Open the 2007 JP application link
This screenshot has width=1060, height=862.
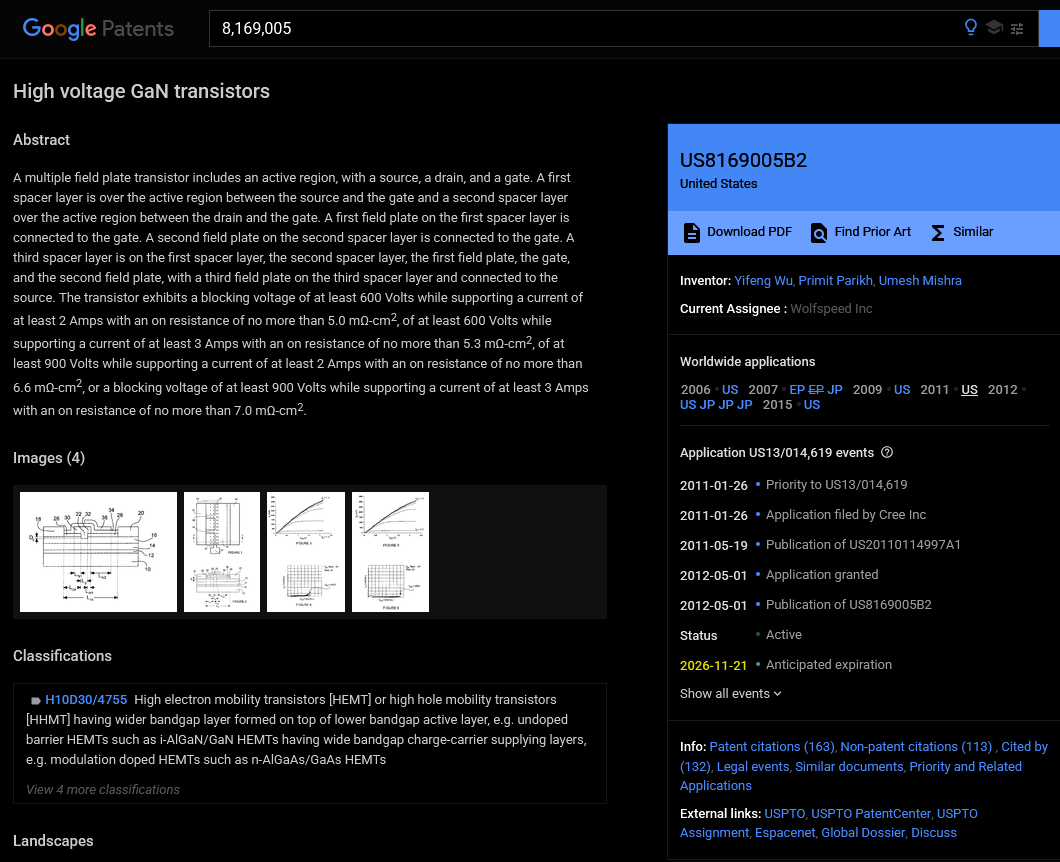(x=835, y=389)
